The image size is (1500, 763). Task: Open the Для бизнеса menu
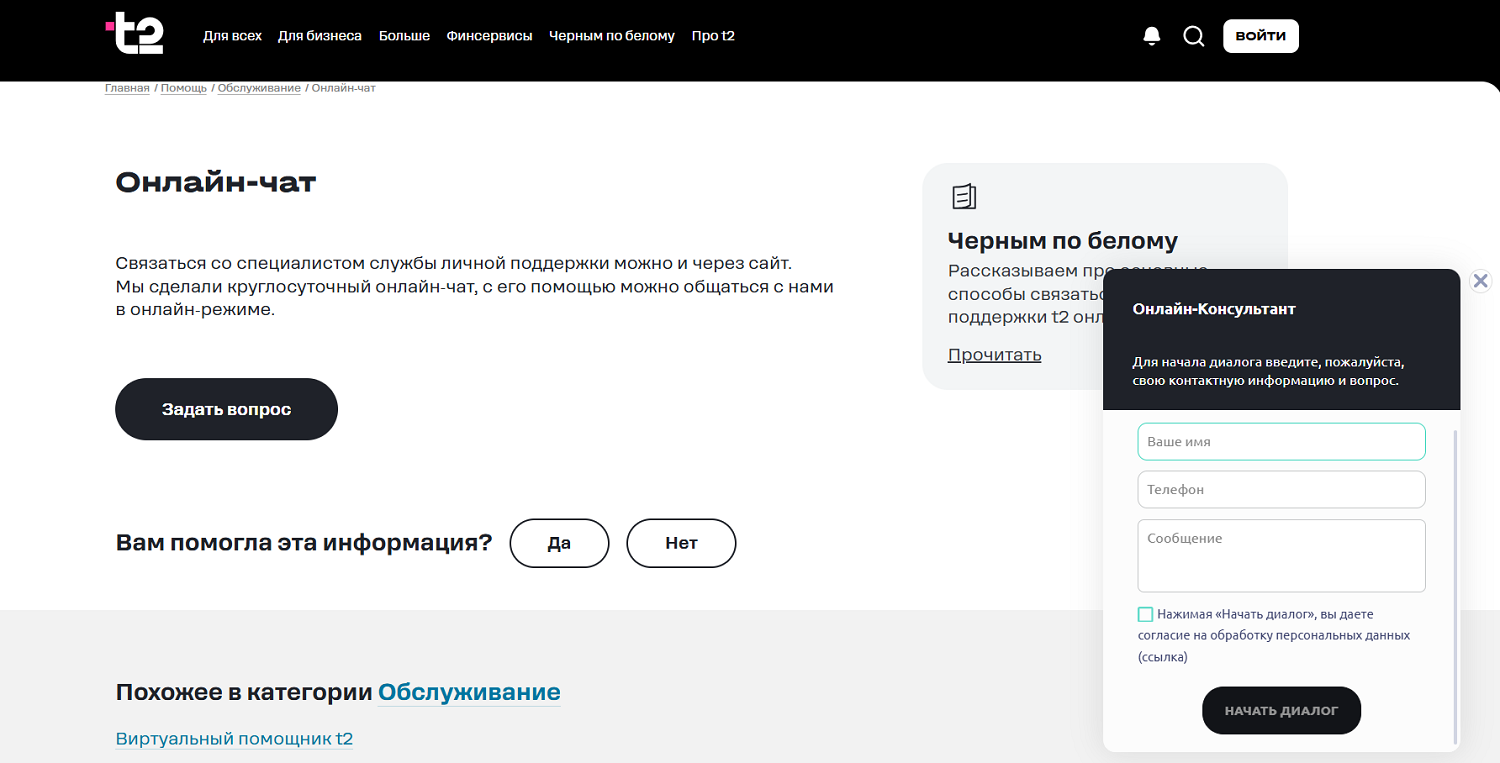(x=320, y=36)
